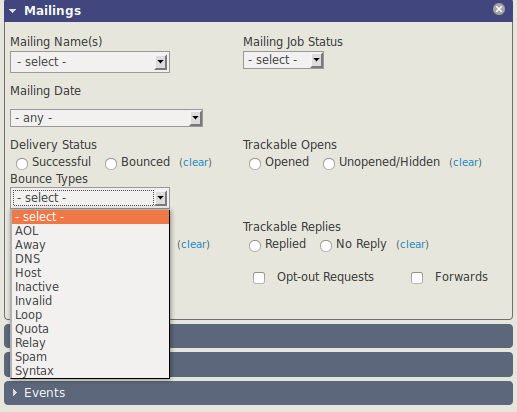Choose the Opened trackable opens radio
This screenshot has height=412, width=517.
[255, 164]
